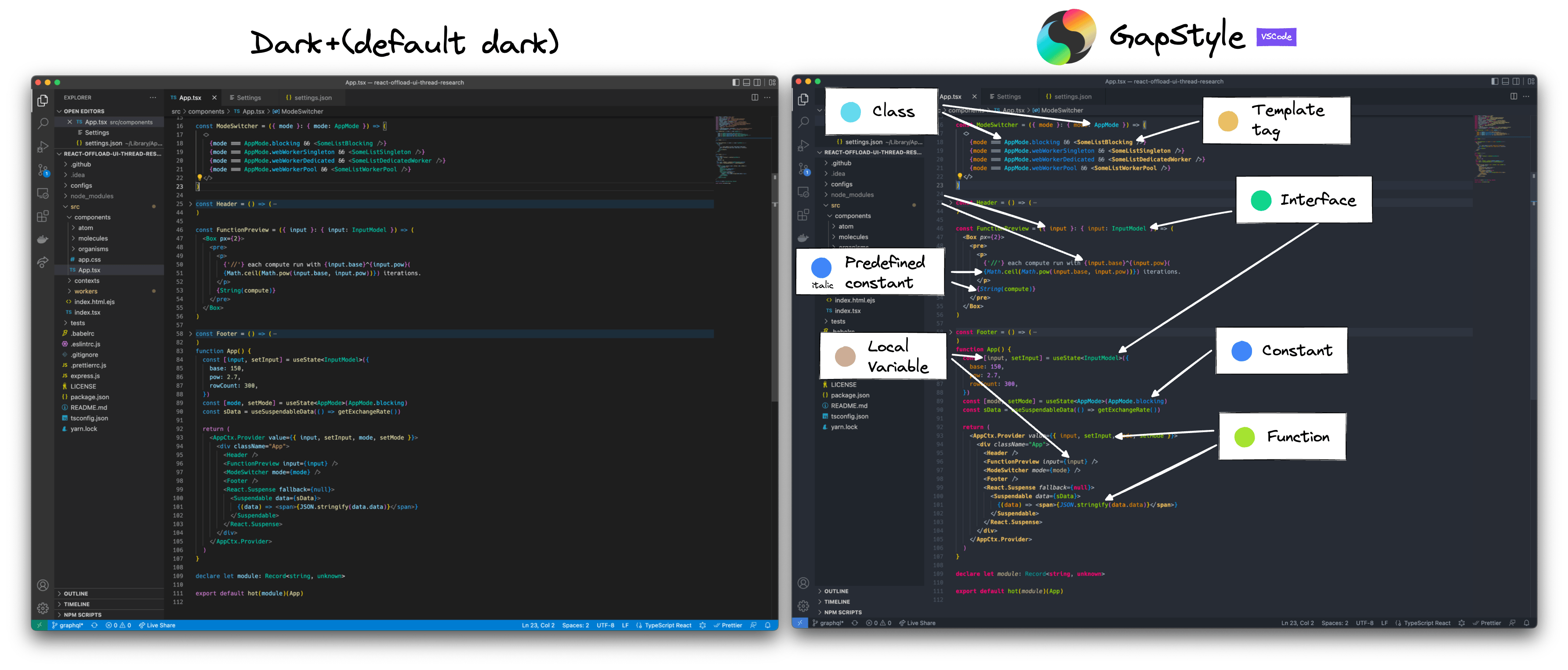Expand the node_modules folder in Dark+ explorer
1568x670 pixels.
pos(91,196)
